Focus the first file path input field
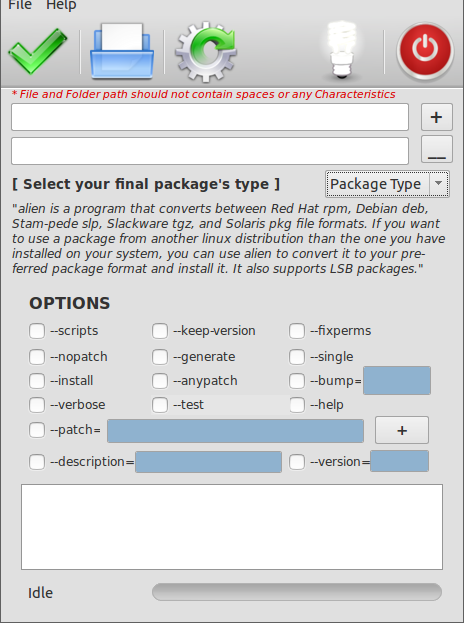This screenshot has width=464, height=623. [x=210, y=117]
